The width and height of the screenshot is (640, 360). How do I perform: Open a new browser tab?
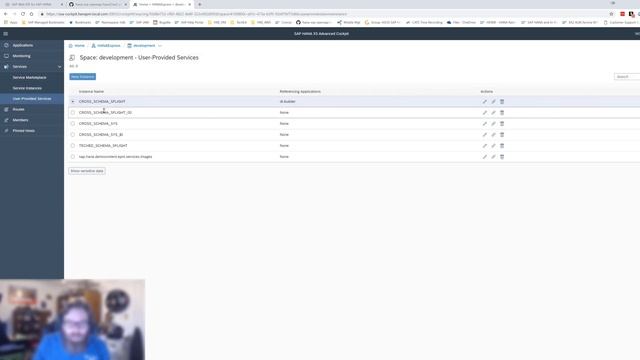tap(200, 4)
